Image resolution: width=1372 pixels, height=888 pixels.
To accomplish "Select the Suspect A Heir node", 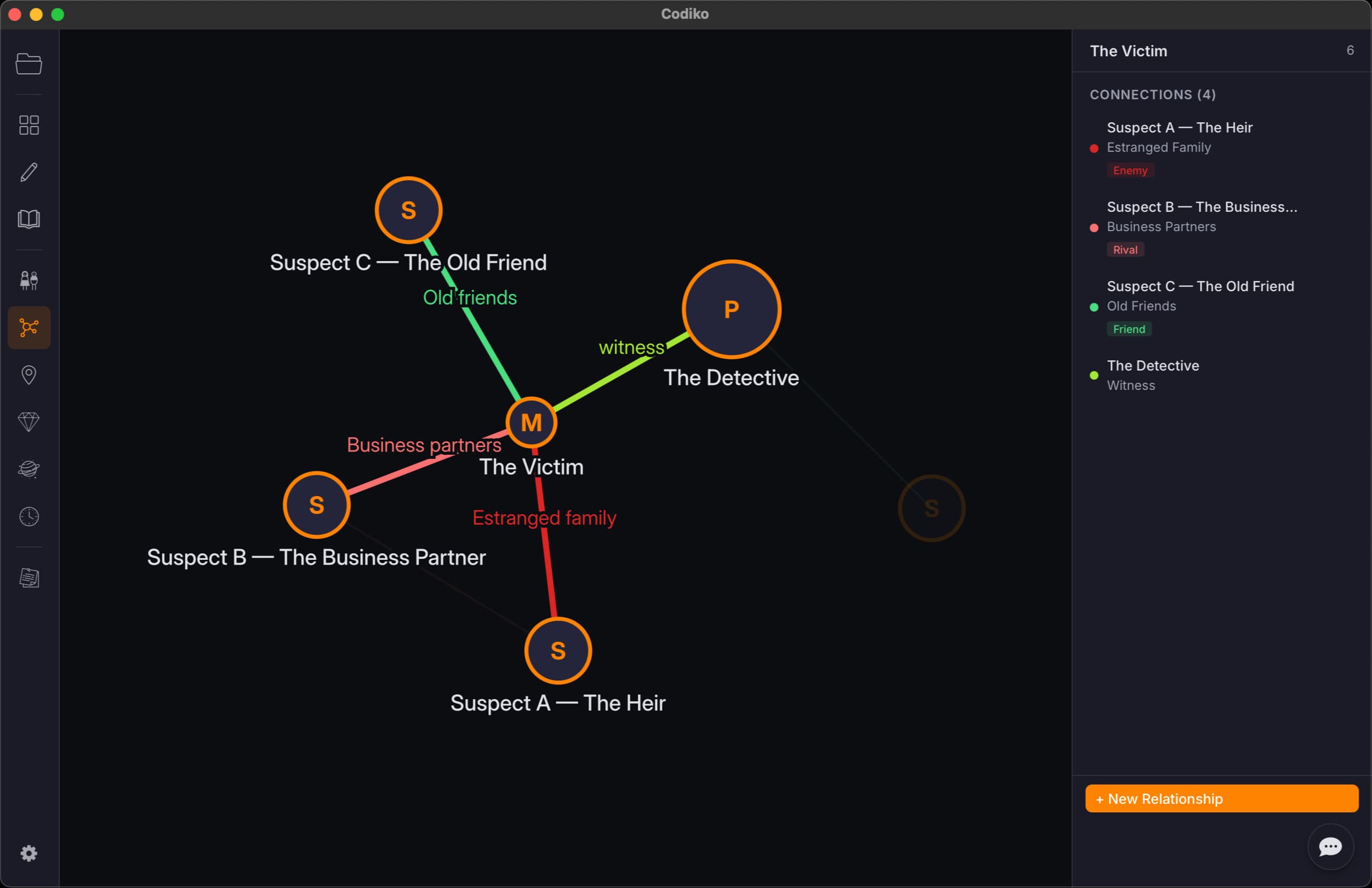I will [x=558, y=650].
